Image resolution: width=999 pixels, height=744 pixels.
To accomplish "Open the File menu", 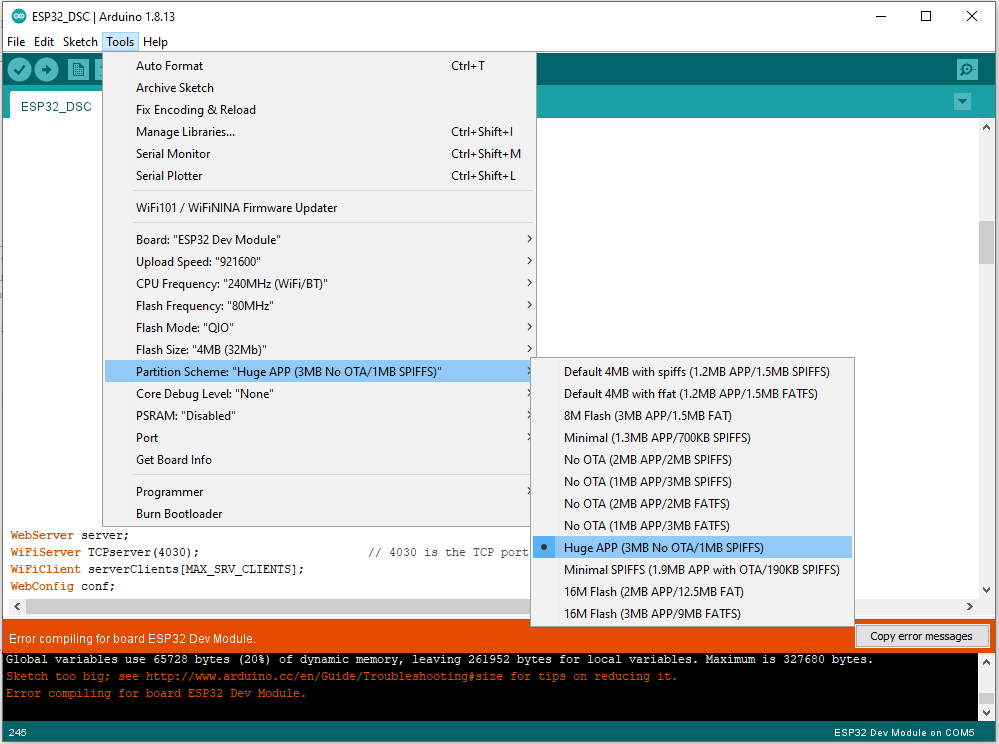I will [x=16, y=42].
